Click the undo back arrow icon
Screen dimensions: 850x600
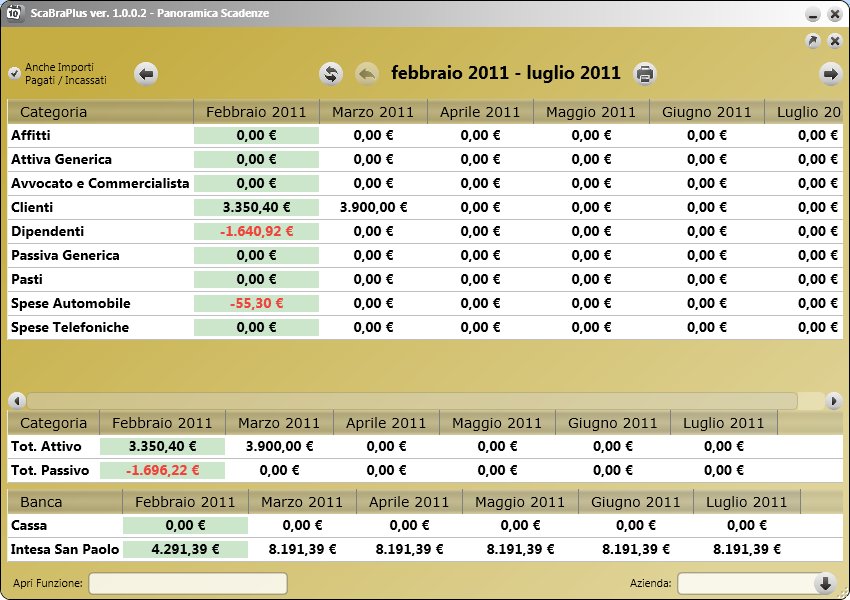click(367, 74)
